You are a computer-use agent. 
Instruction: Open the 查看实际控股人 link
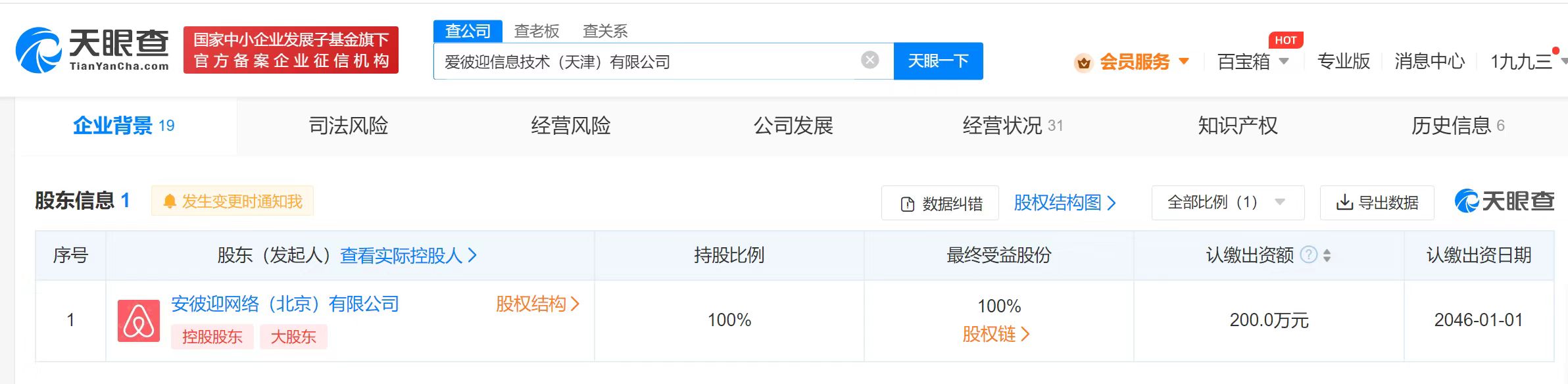point(408,255)
